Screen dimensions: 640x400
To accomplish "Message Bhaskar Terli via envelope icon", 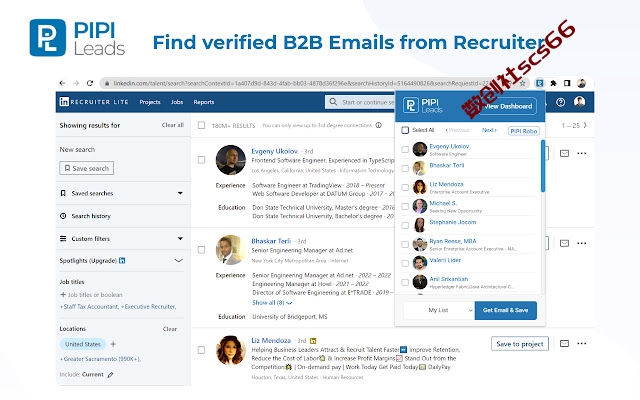I will [x=564, y=243].
